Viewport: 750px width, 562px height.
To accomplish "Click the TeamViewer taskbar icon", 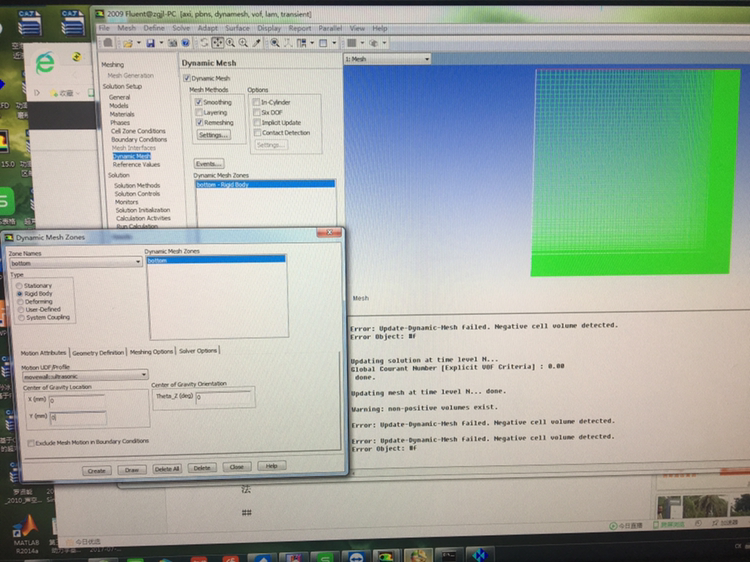I will tap(357, 557).
